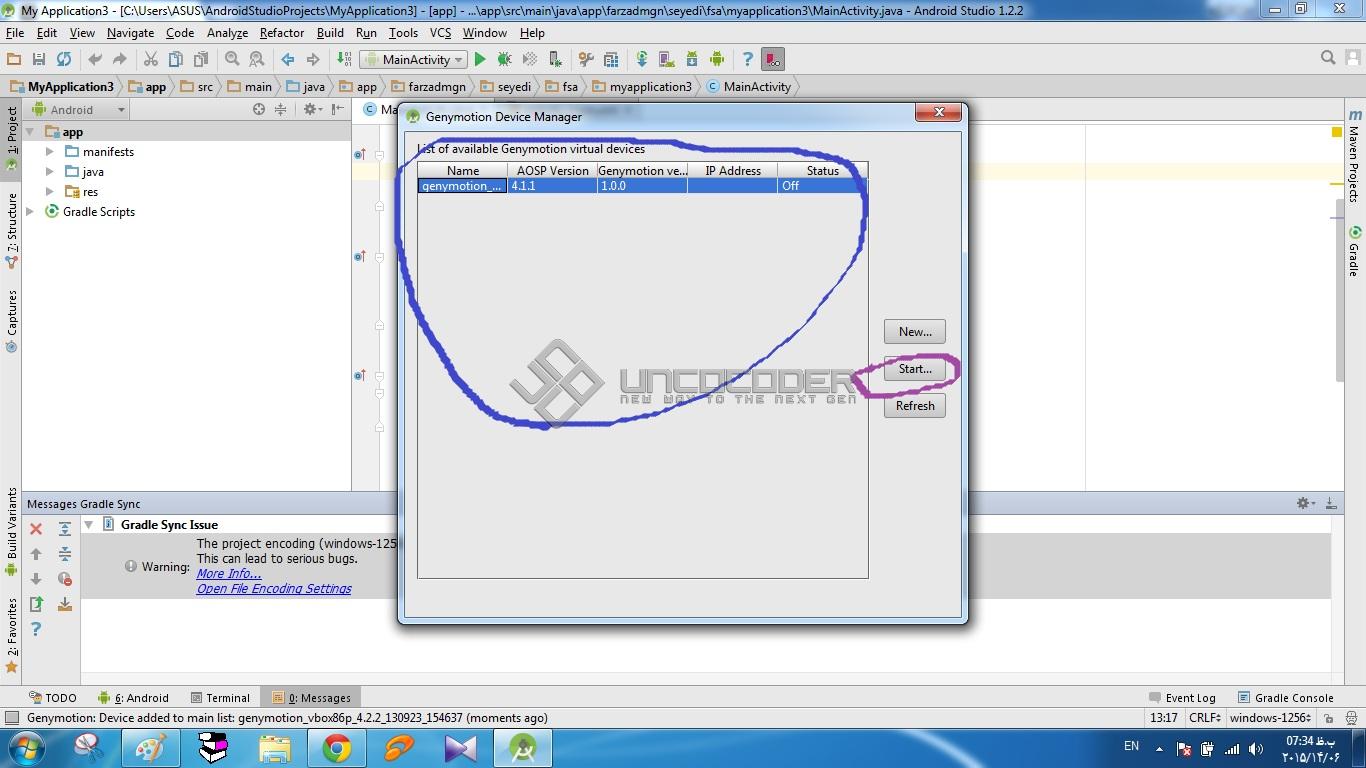Open Google Chrome from the taskbar
Screen dimensions: 1366x768
337,748
